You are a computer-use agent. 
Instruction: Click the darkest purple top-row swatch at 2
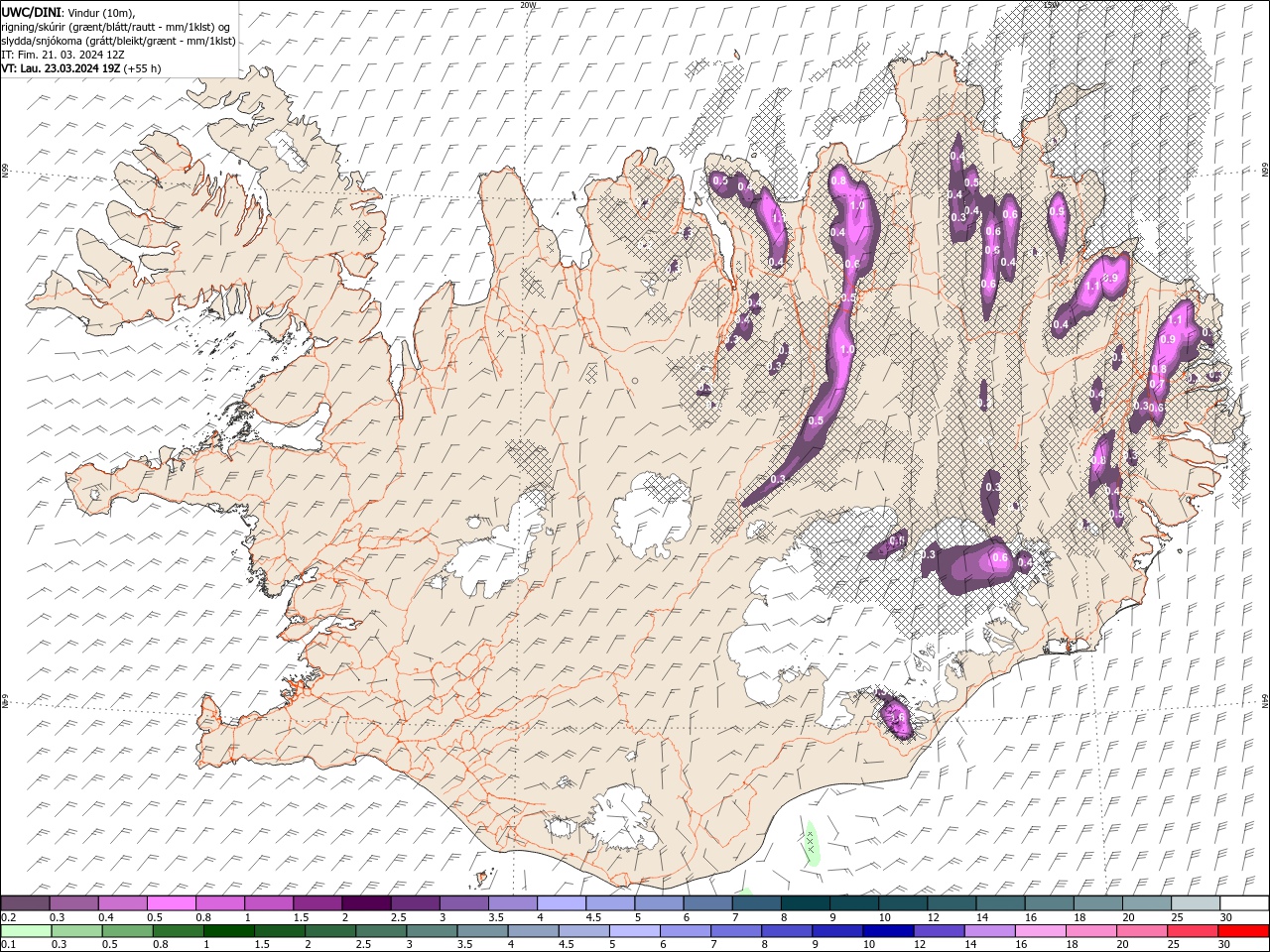(x=365, y=903)
